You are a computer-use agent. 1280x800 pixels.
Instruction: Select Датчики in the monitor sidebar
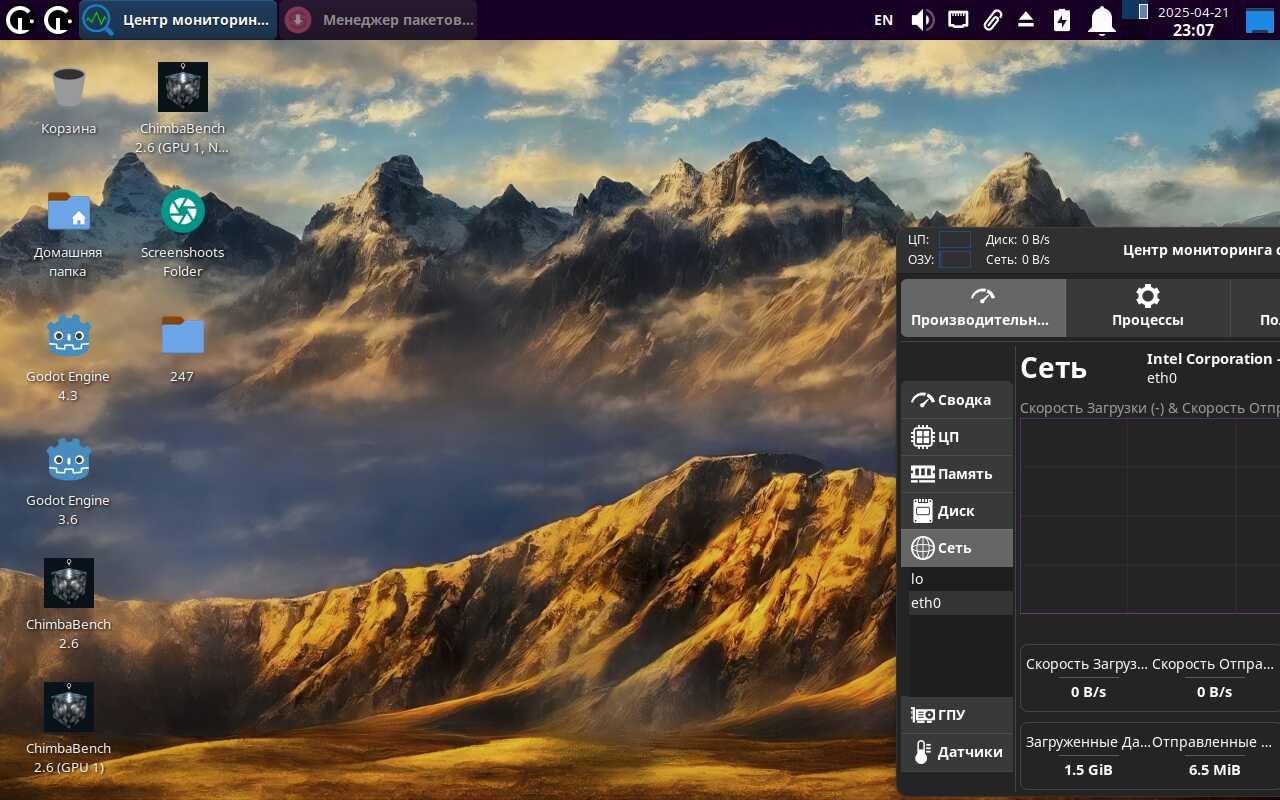957,752
